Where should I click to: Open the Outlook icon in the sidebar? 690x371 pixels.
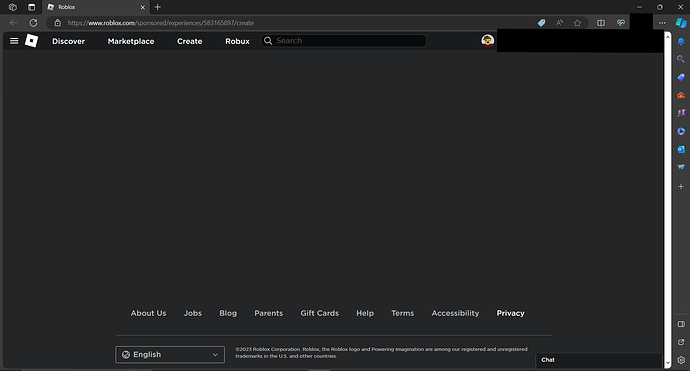[681, 149]
